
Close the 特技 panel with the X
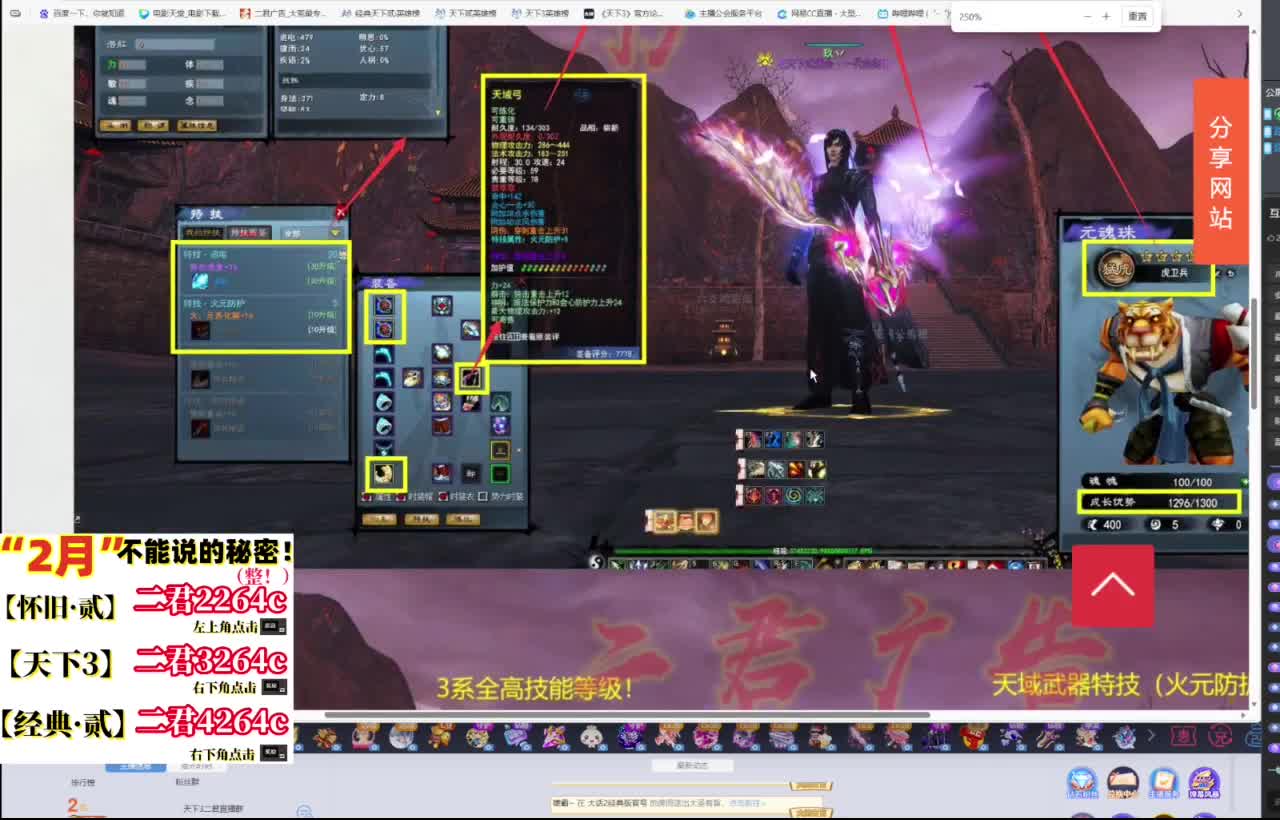click(340, 212)
